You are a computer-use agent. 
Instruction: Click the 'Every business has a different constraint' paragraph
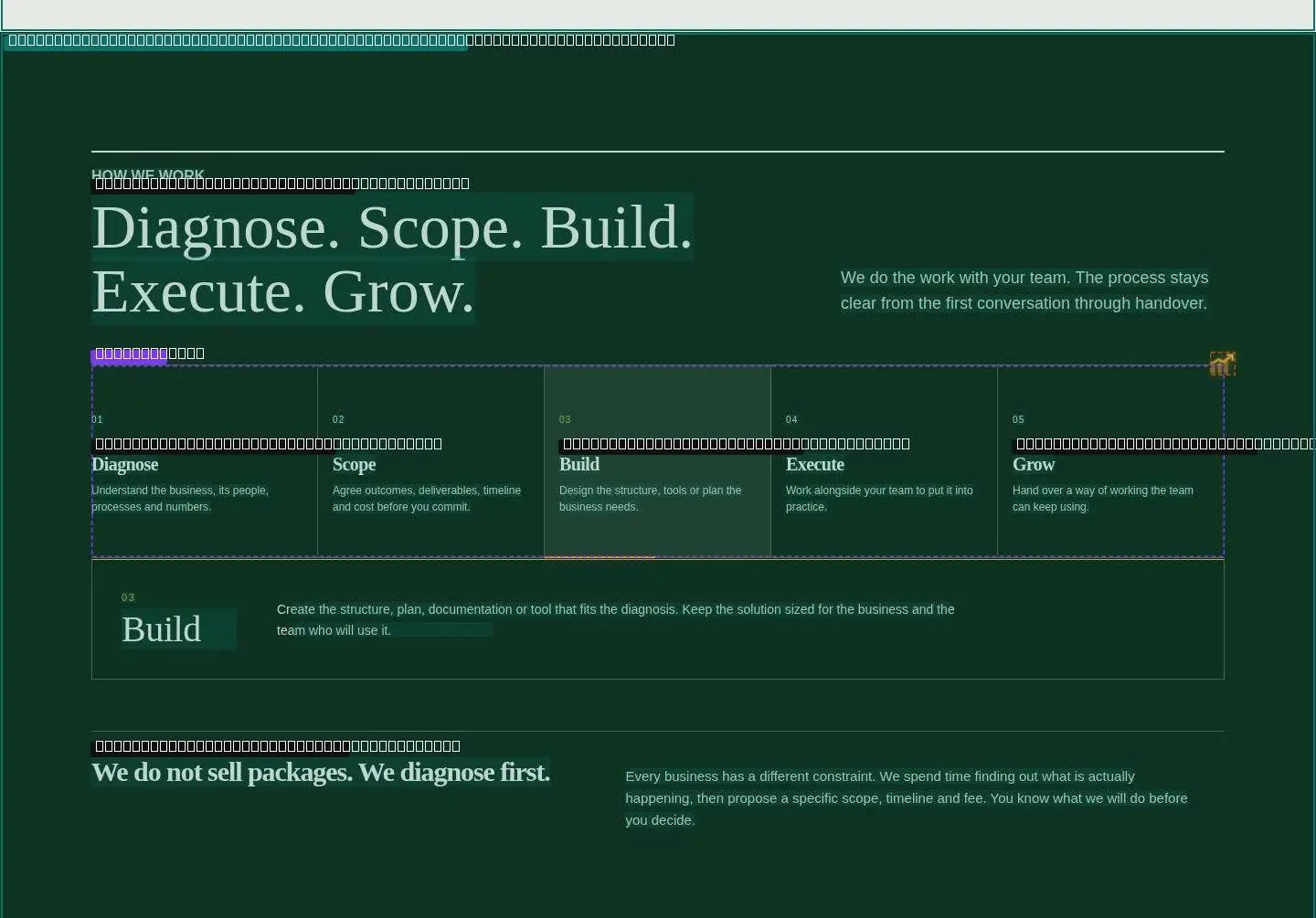coord(907,798)
